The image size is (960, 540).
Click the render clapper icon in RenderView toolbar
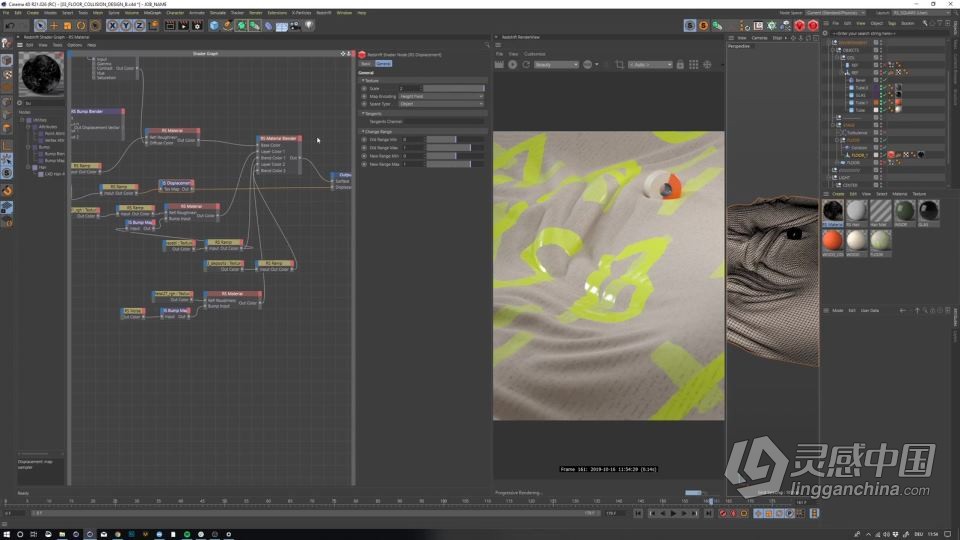[x=499, y=64]
